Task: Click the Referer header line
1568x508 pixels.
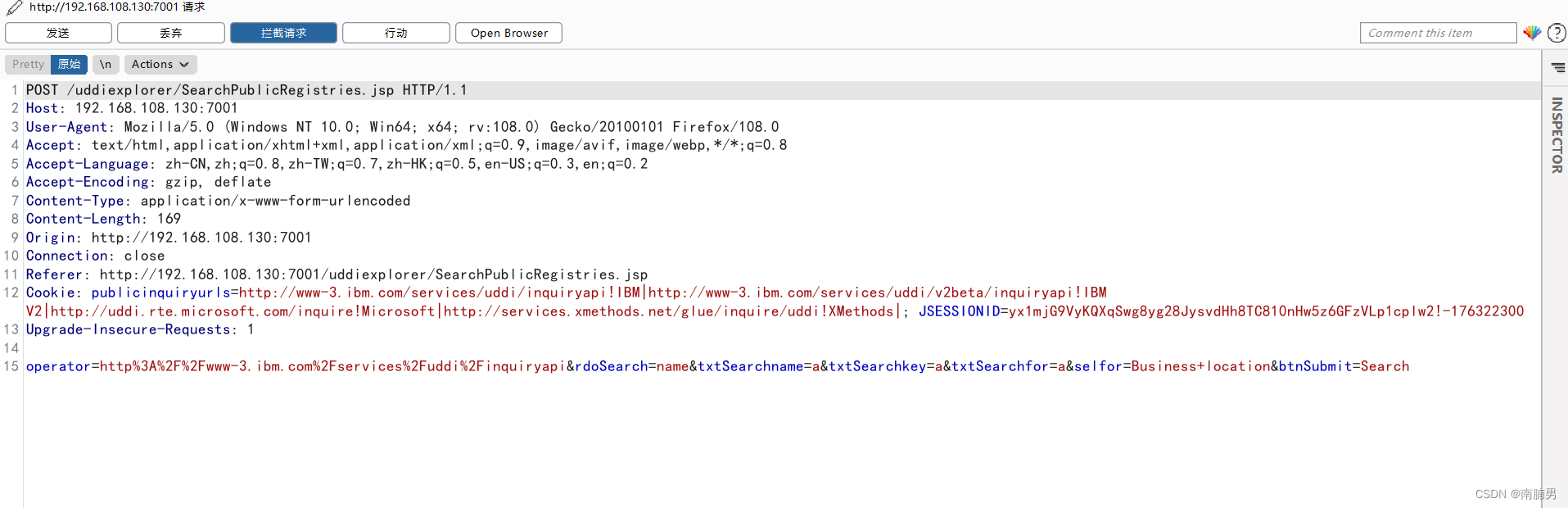Action: 337,274
